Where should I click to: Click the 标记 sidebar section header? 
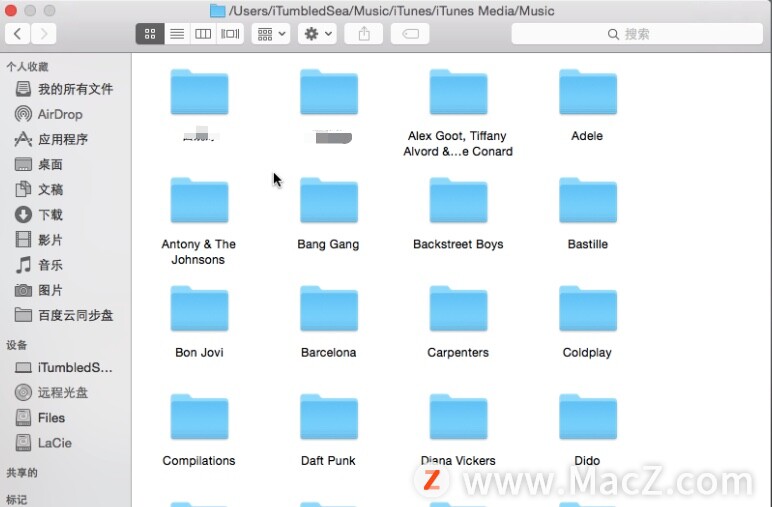click(17, 499)
